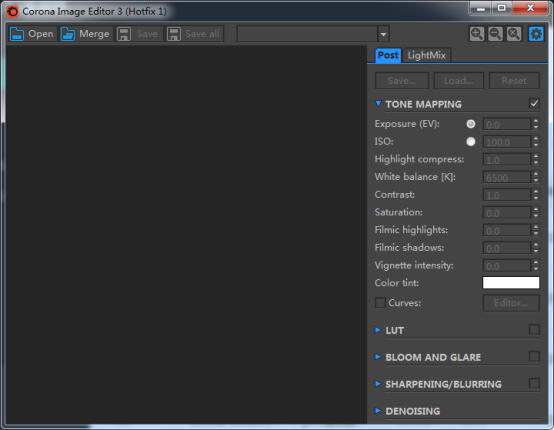
Task: Enable the Curves checkbox
Action: 380,302
